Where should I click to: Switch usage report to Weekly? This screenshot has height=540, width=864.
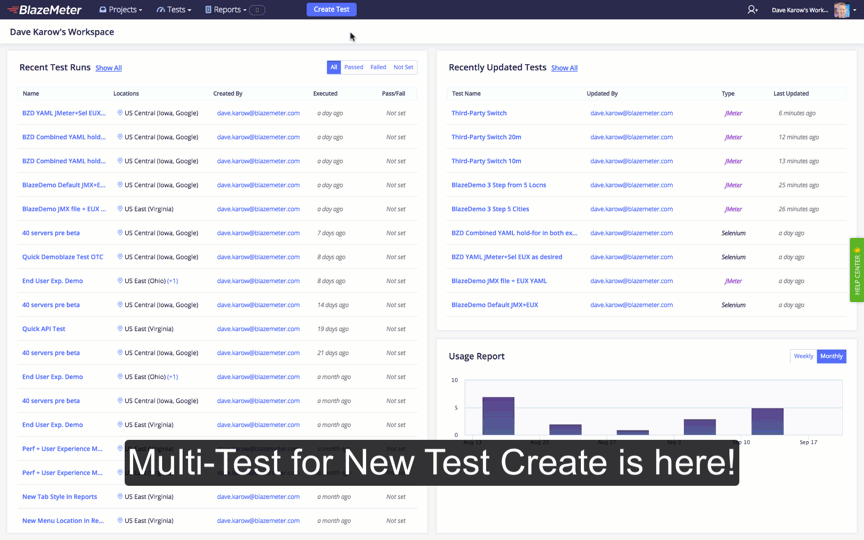click(803, 357)
